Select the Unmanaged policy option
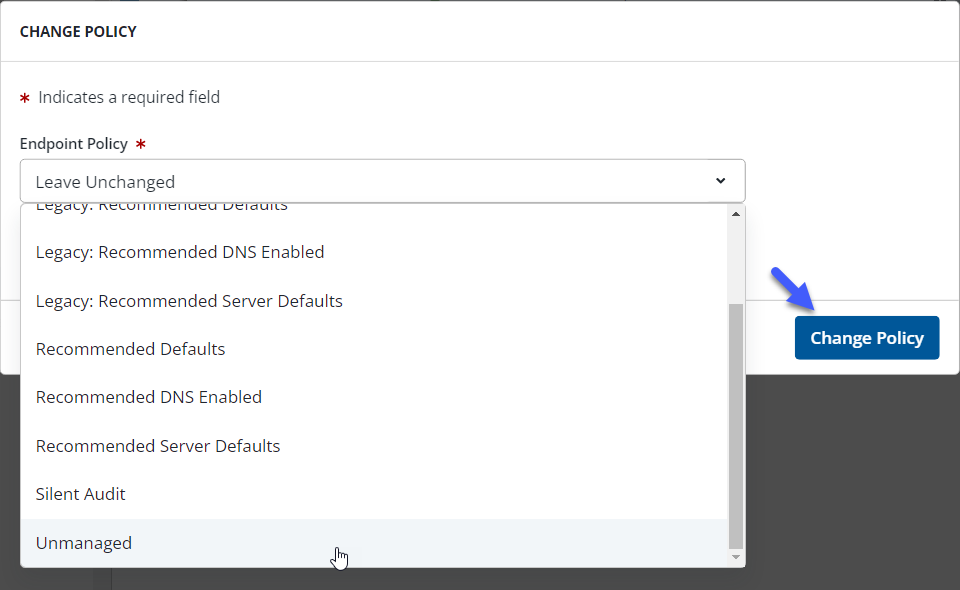Viewport: 960px width, 590px height. pos(373,543)
